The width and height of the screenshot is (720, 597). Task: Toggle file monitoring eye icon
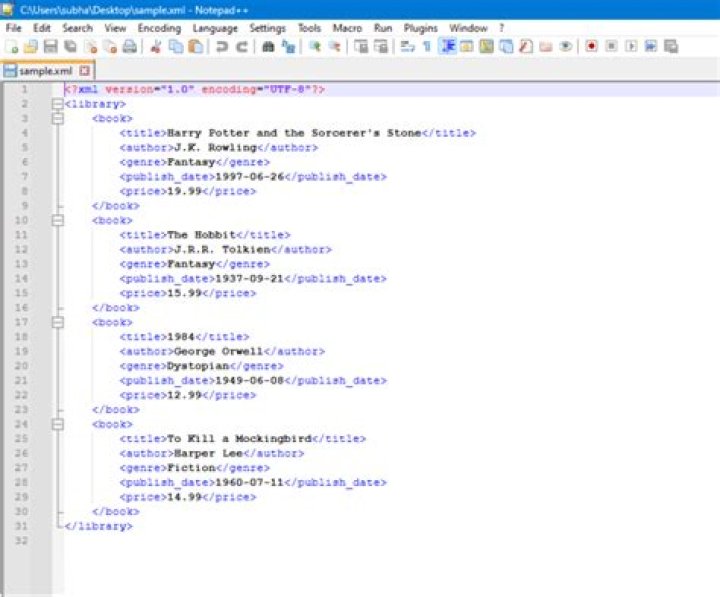pos(566,46)
